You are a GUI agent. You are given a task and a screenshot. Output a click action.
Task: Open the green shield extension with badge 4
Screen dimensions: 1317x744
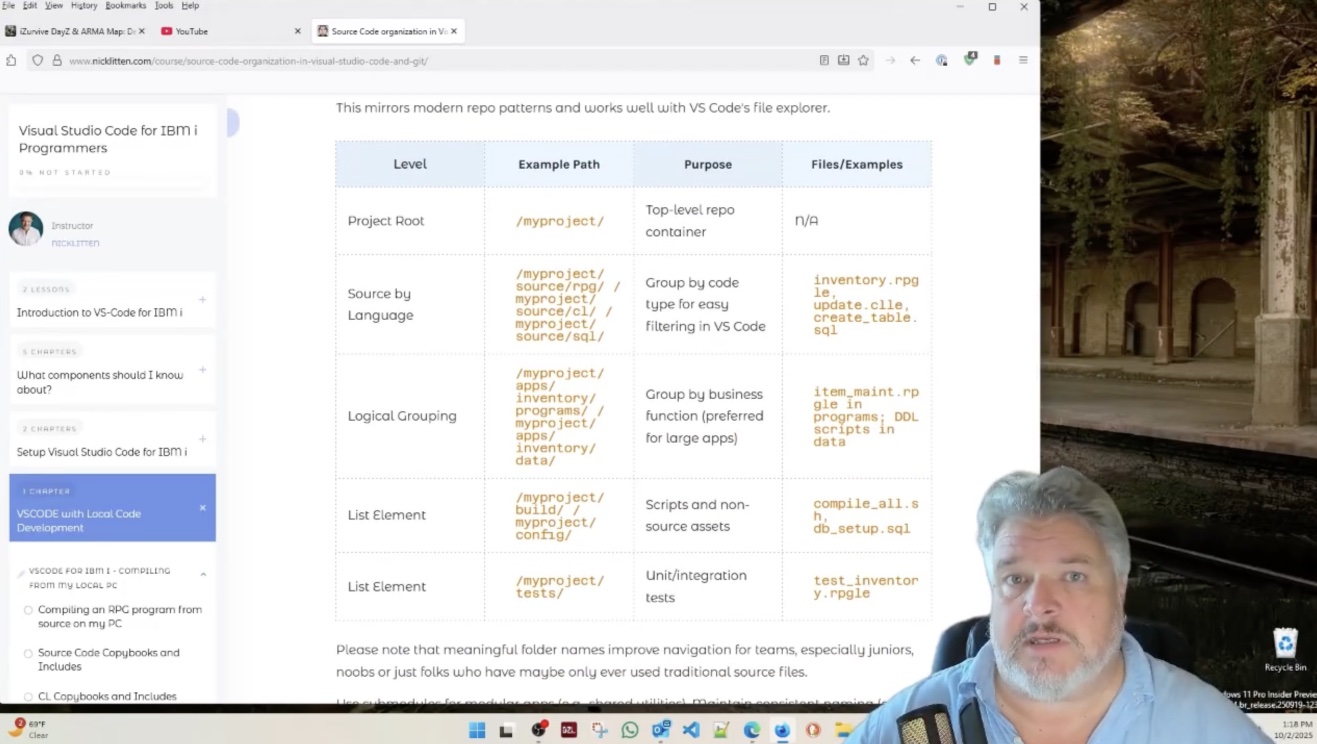coord(969,59)
